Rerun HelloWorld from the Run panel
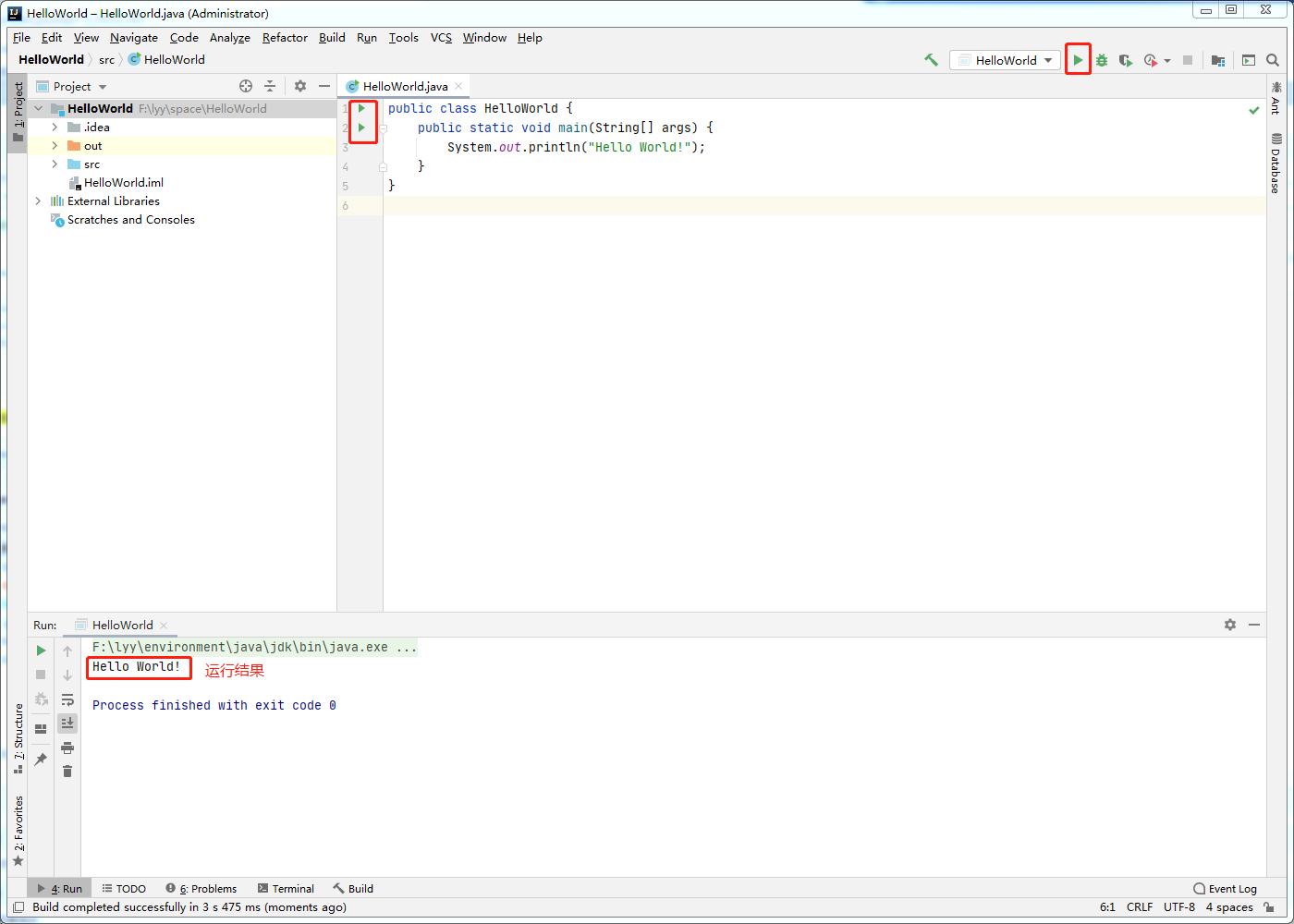This screenshot has width=1294, height=924. (41, 650)
